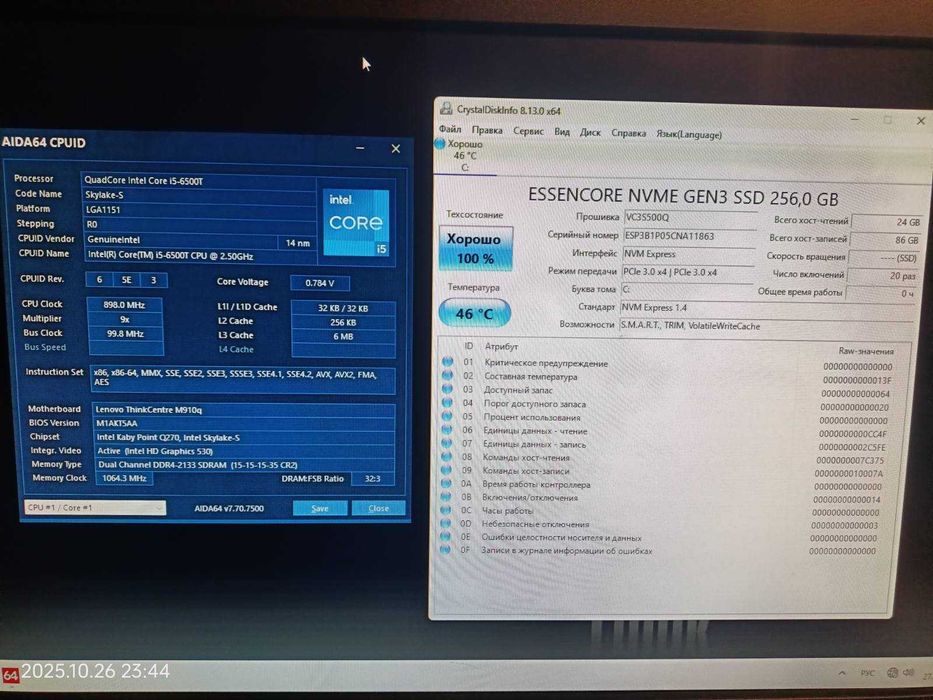Click the Число включений value 20 раз
This screenshot has height=700, width=933.
pos(883,276)
